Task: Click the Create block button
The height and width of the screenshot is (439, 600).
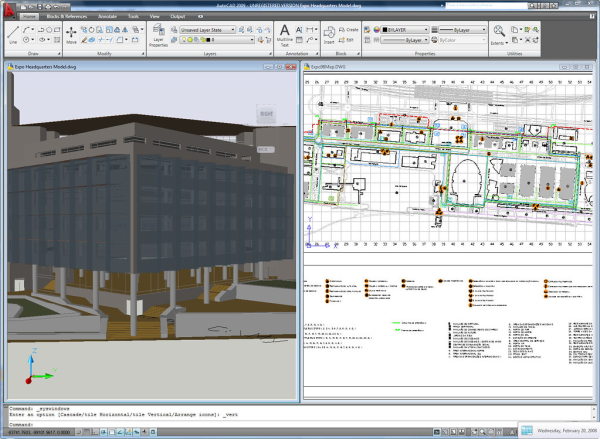Action: pos(349,30)
